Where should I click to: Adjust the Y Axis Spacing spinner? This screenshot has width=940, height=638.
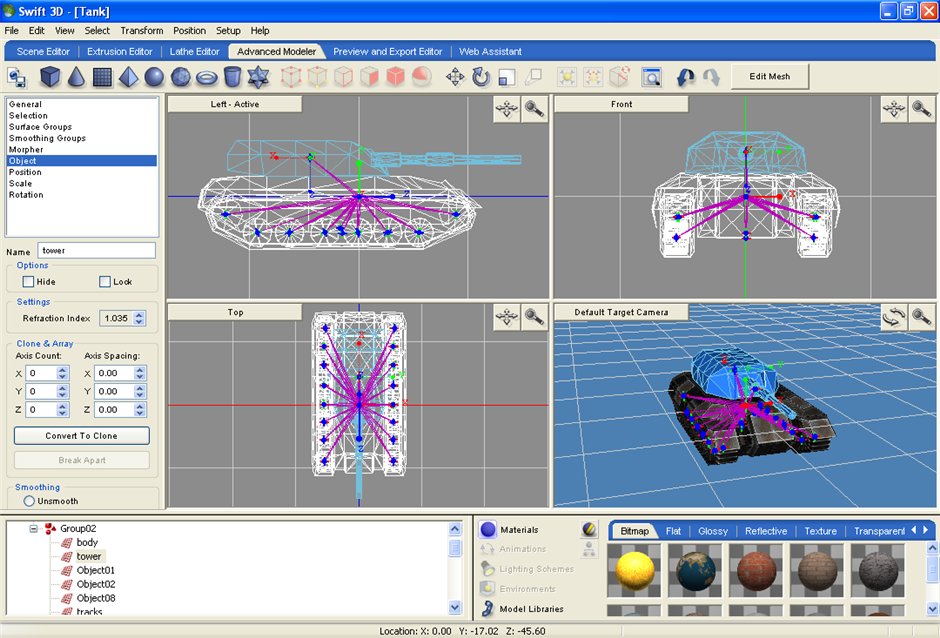pos(140,391)
